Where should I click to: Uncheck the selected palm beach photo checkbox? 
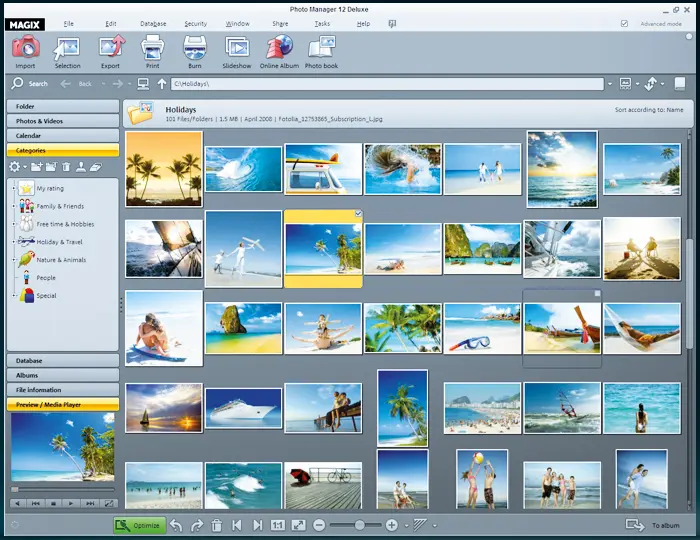tap(358, 214)
